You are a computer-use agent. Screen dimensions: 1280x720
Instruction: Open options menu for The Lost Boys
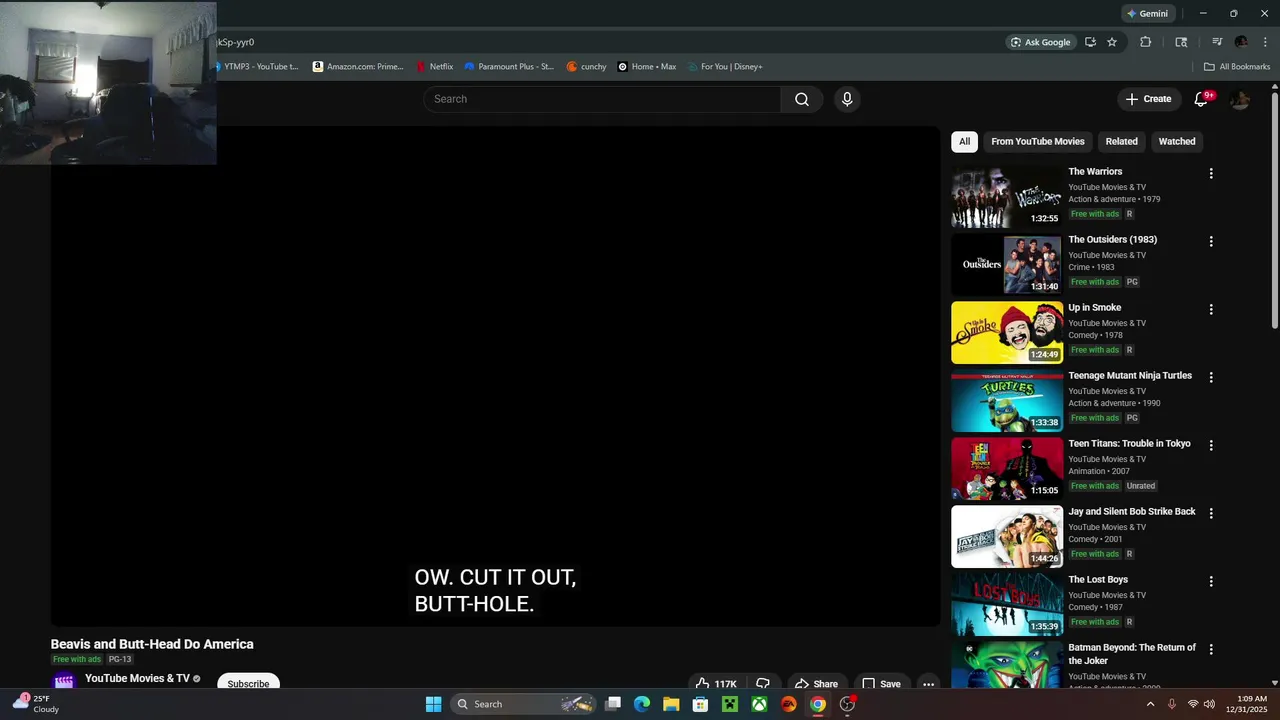(1211, 581)
